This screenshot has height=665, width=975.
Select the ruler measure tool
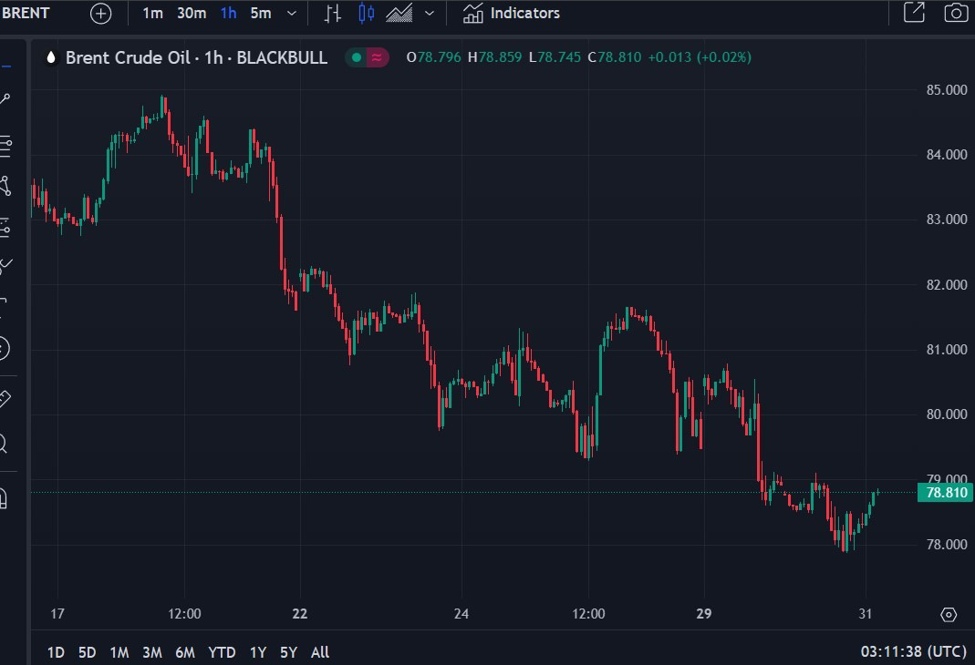(4, 399)
